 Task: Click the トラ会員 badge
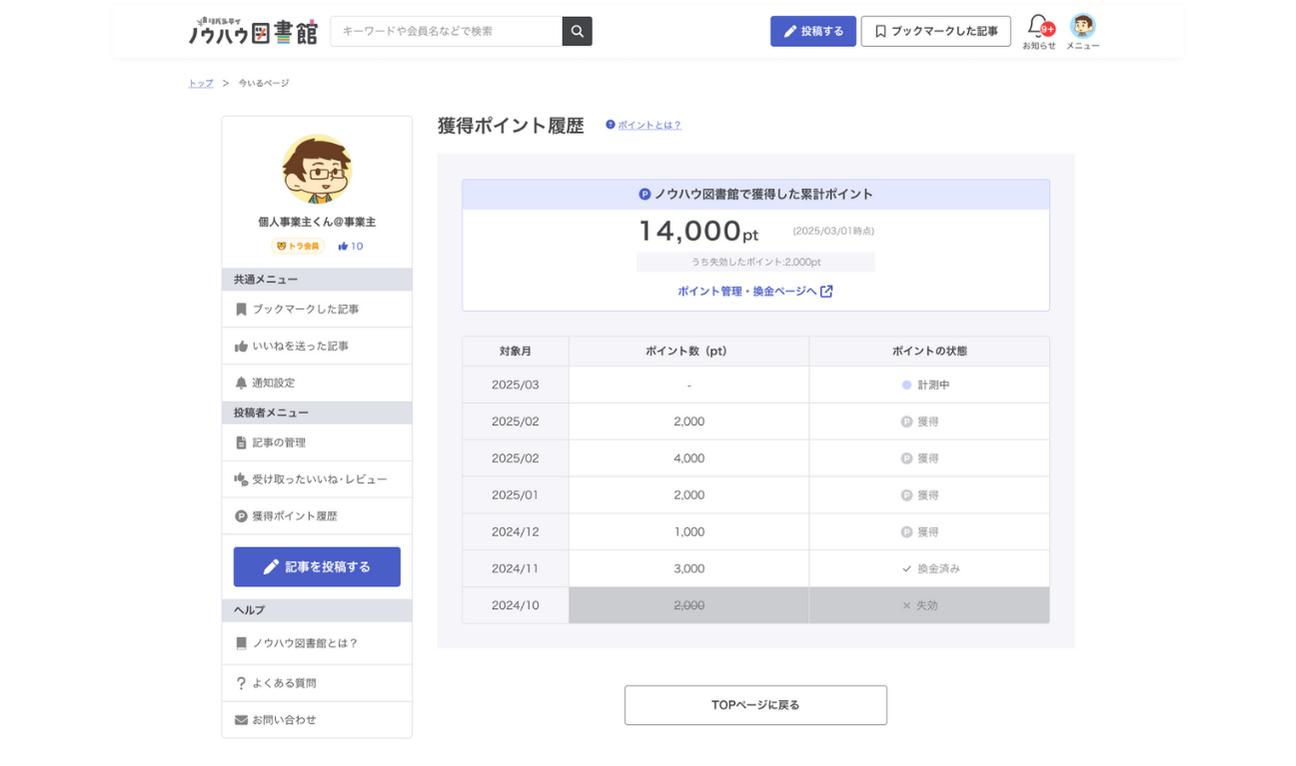point(297,246)
